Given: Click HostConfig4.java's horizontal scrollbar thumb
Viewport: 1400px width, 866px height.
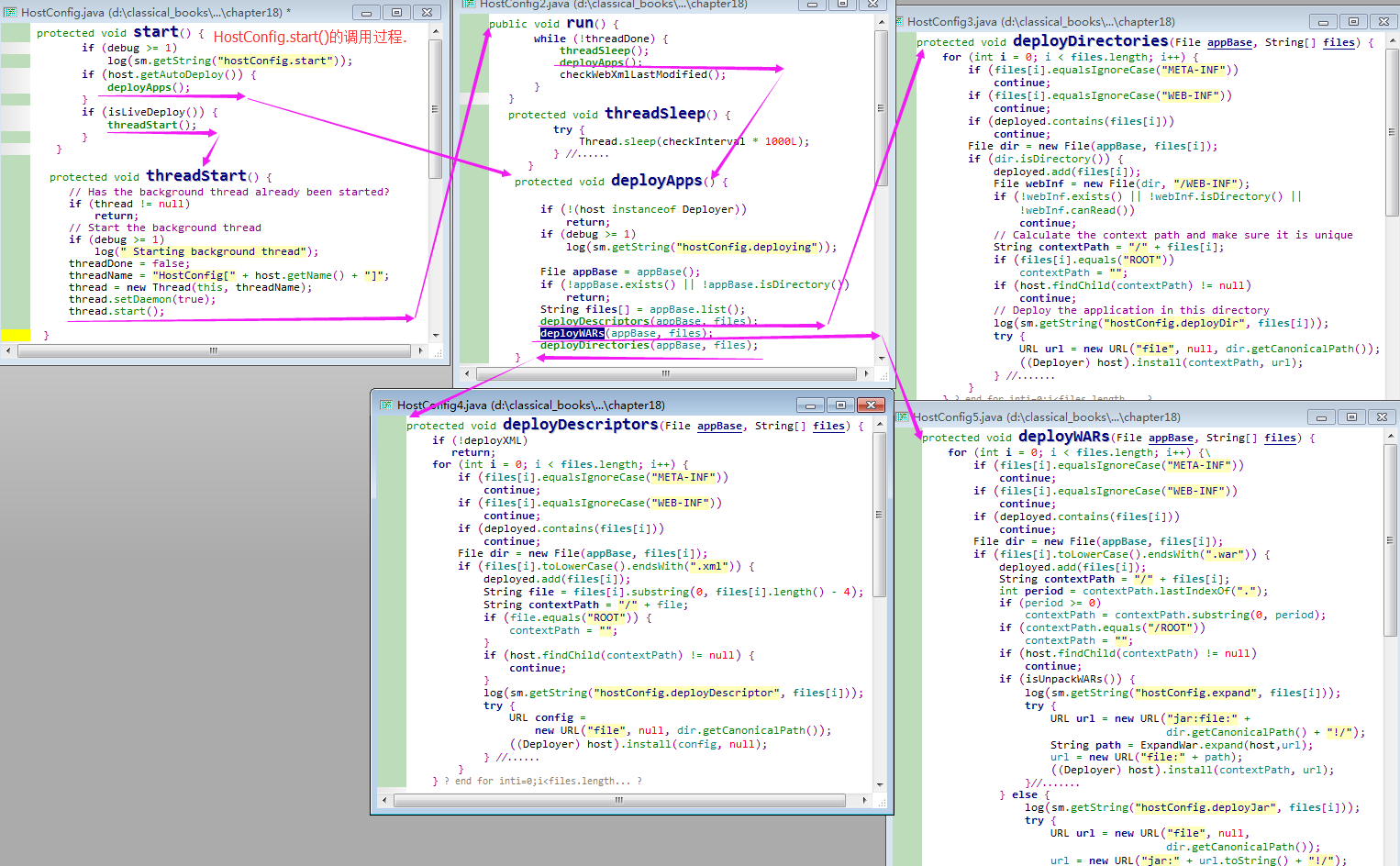Looking at the screenshot, I should (620, 800).
